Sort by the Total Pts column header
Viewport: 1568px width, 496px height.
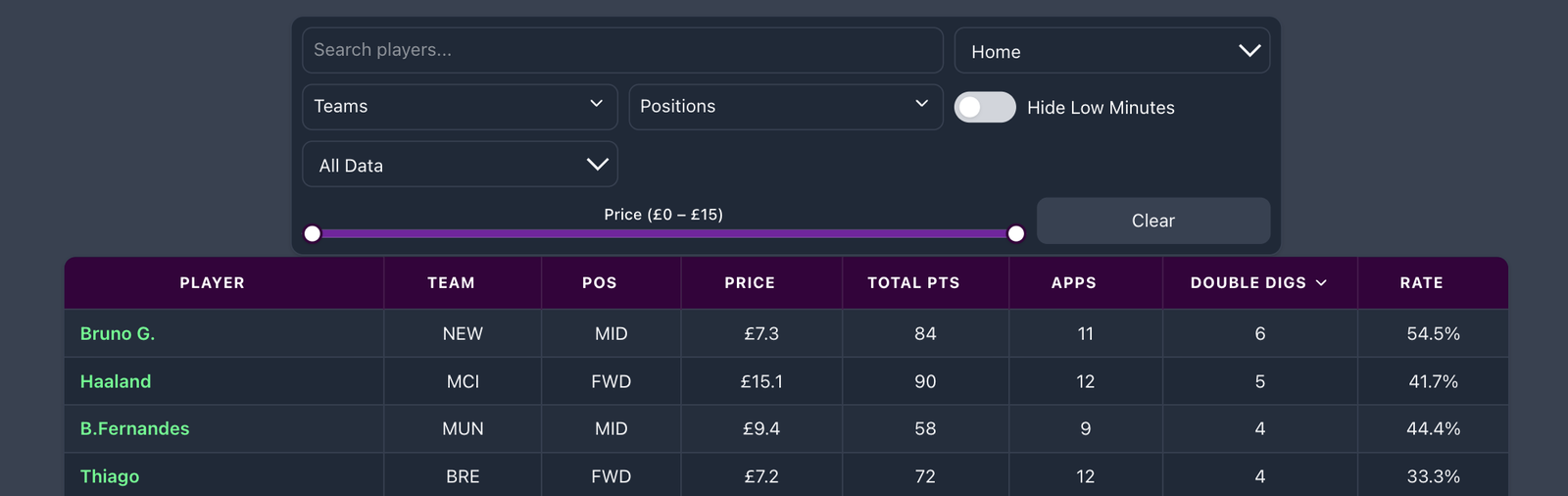coord(913,283)
